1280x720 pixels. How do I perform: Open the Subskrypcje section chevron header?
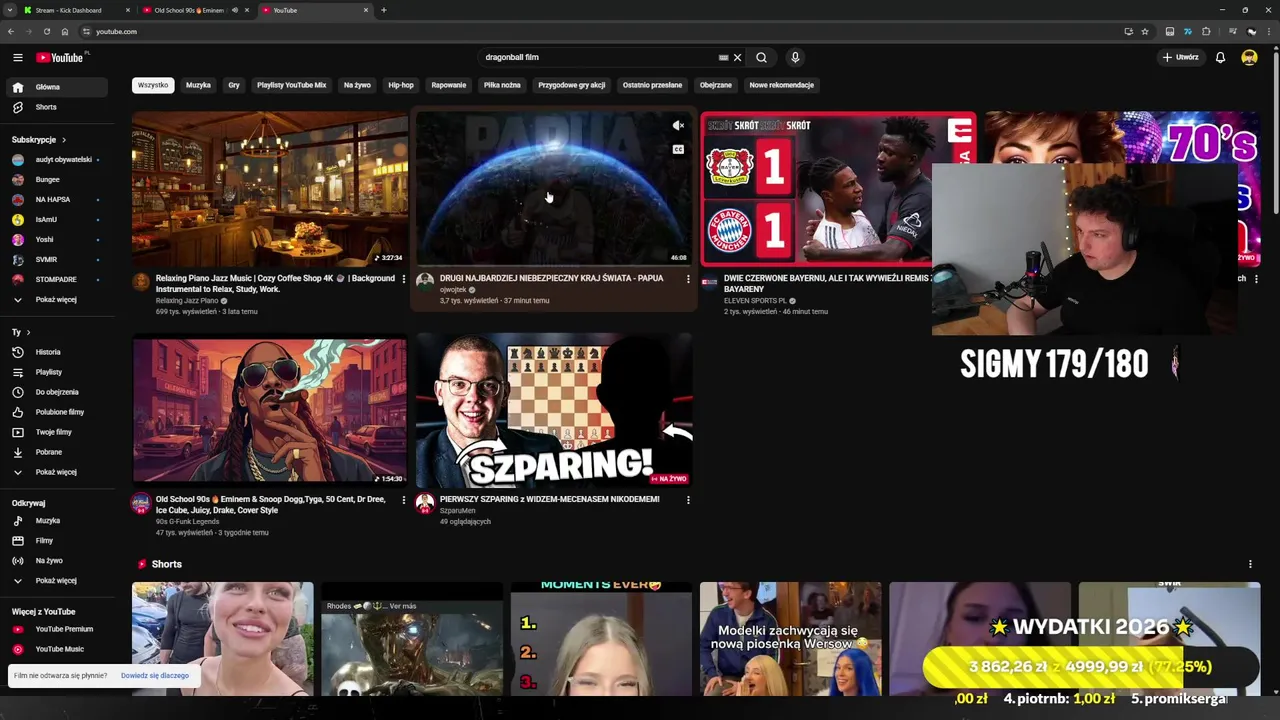[39, 140]
